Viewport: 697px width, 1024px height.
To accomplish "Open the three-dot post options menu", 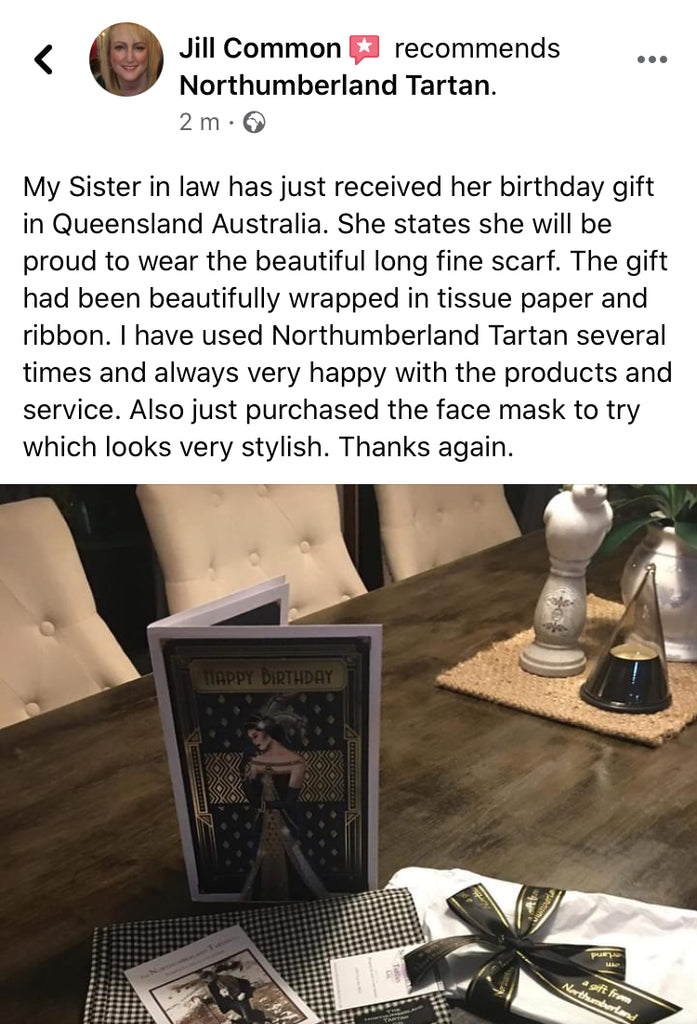I will click(652, 59).
